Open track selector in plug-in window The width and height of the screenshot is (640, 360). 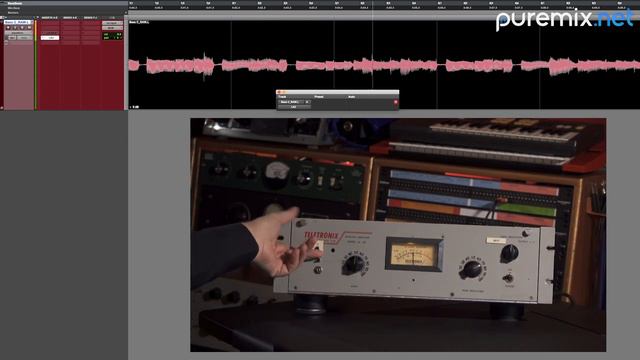292,102
